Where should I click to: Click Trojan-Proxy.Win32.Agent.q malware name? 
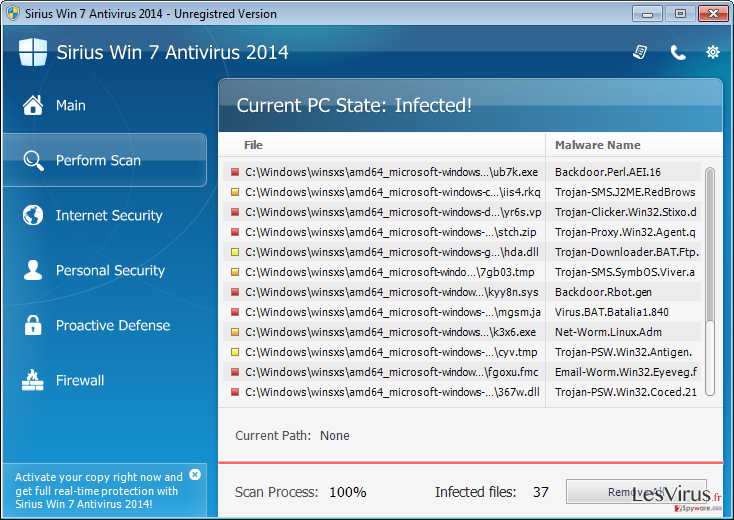625,232
